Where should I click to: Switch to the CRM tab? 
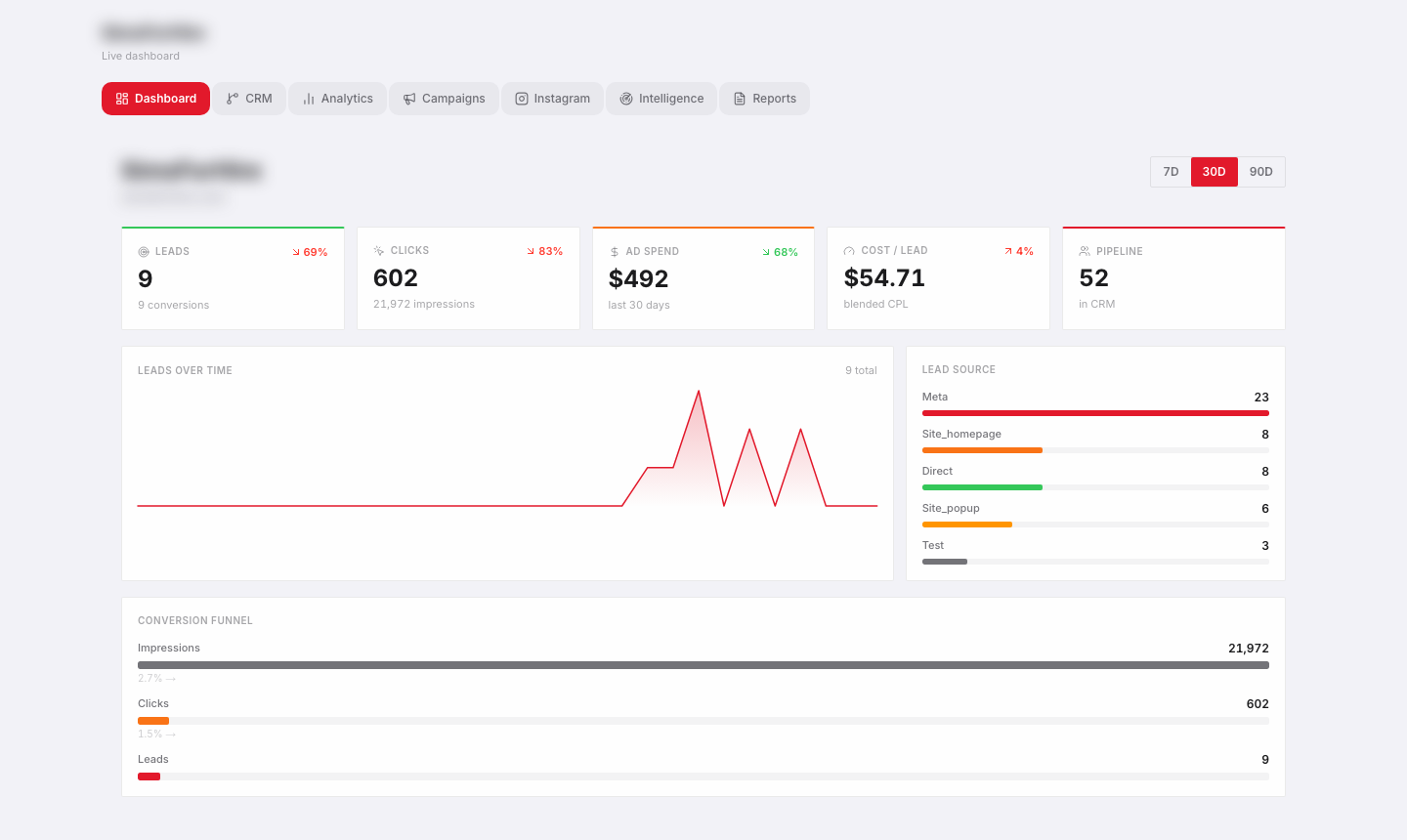click(249, 99)
